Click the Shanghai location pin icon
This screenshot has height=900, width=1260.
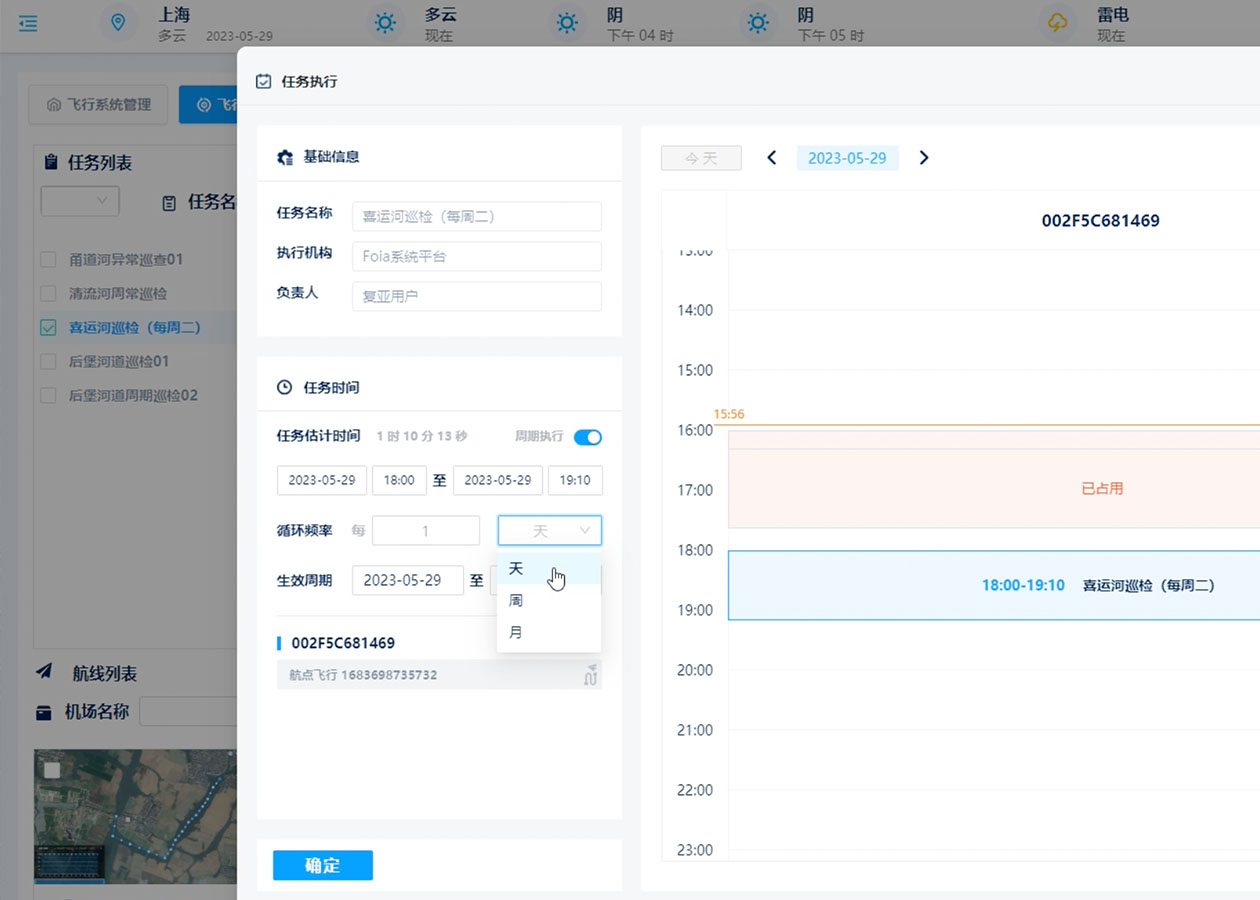(119, 22)
